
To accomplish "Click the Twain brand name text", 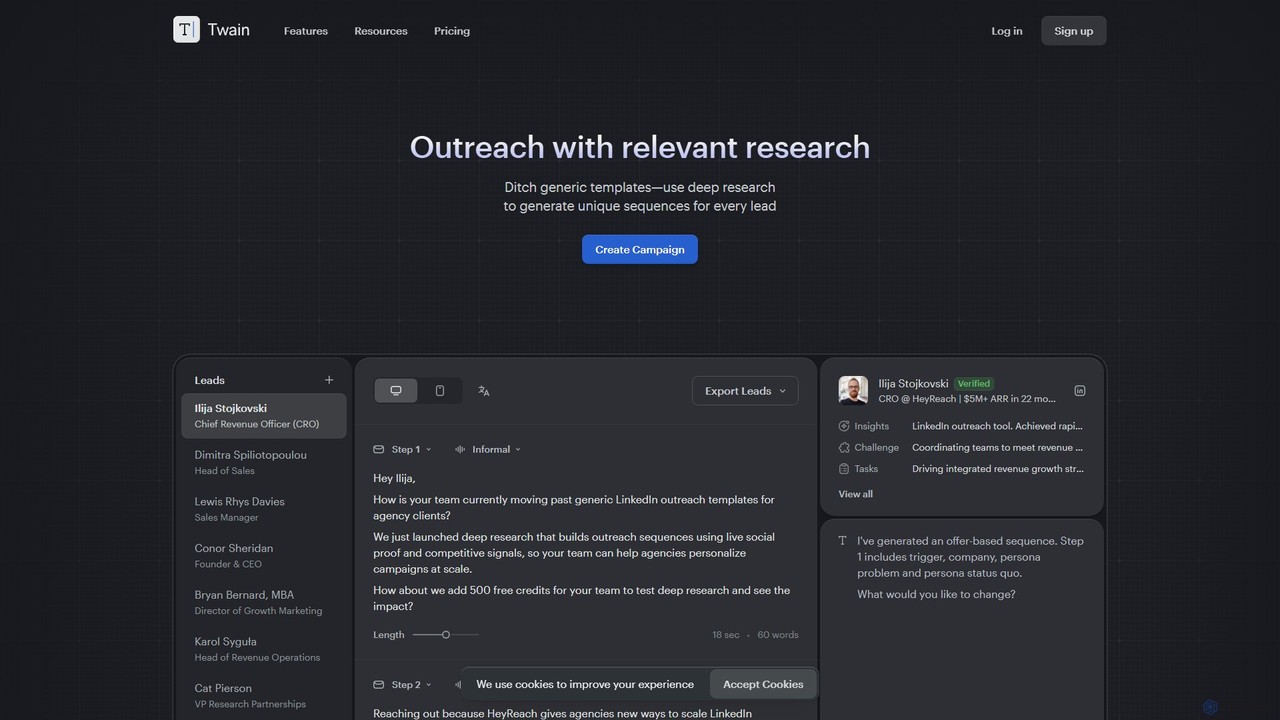I will pyautogui.click(x=229, y=30).
